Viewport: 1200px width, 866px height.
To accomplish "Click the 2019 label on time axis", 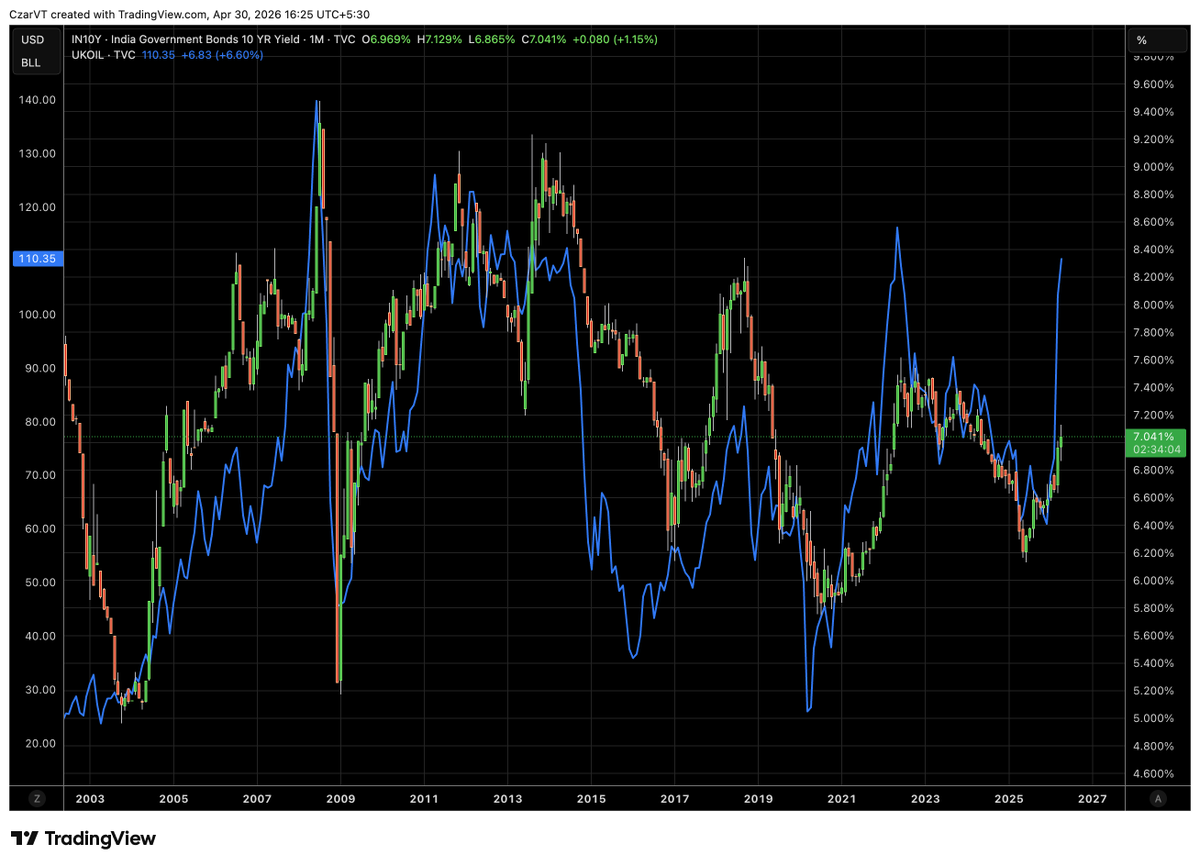I will [x=758, y=799].
